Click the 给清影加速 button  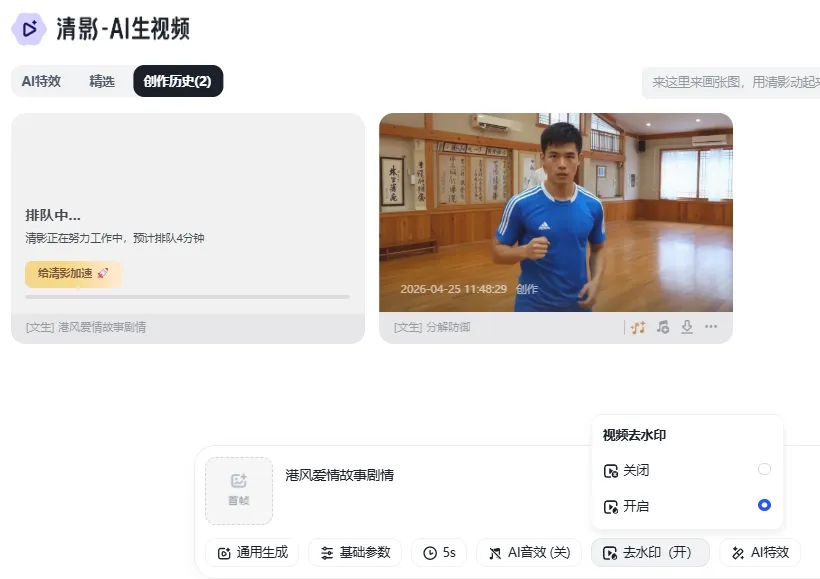[73, 274]
